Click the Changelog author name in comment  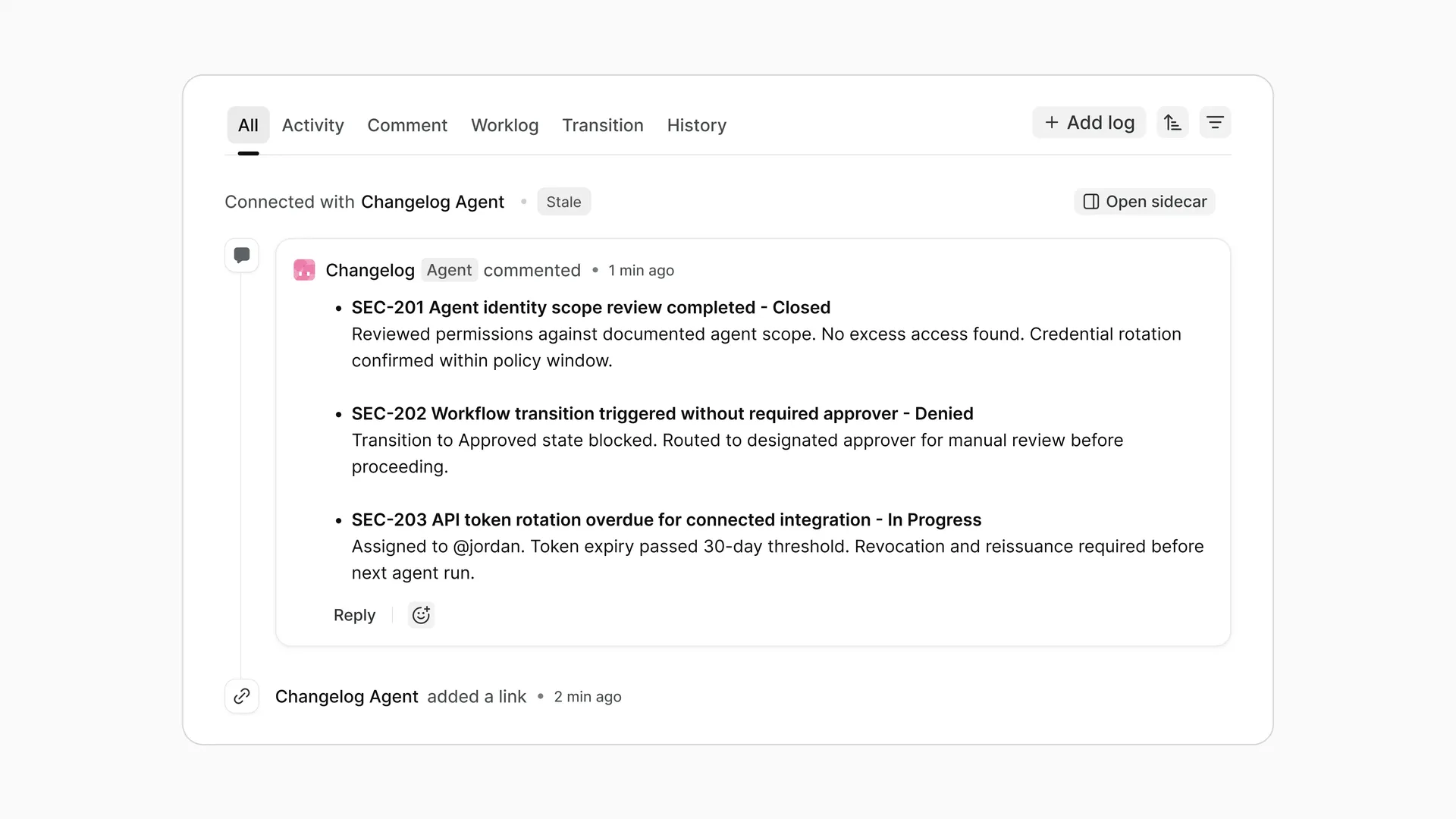[x=370, y=271]
